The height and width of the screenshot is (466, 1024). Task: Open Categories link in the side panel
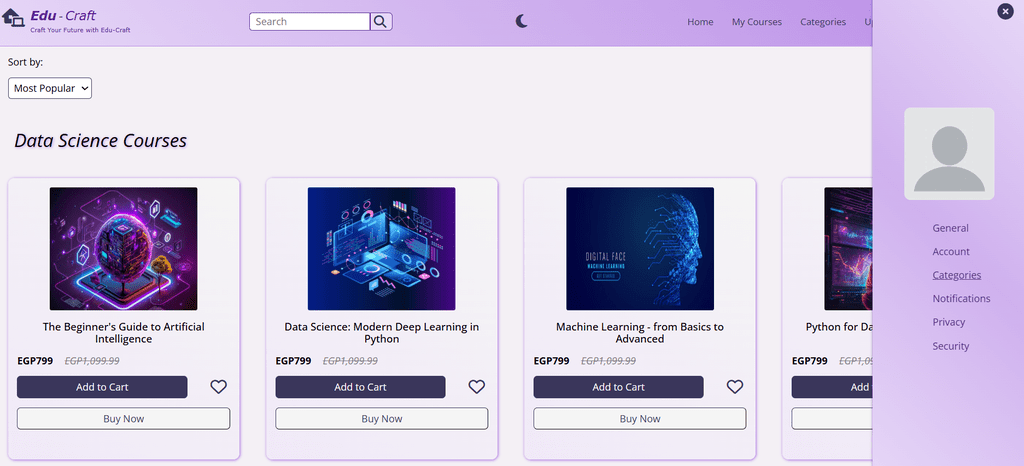click(x=957, y=275)
